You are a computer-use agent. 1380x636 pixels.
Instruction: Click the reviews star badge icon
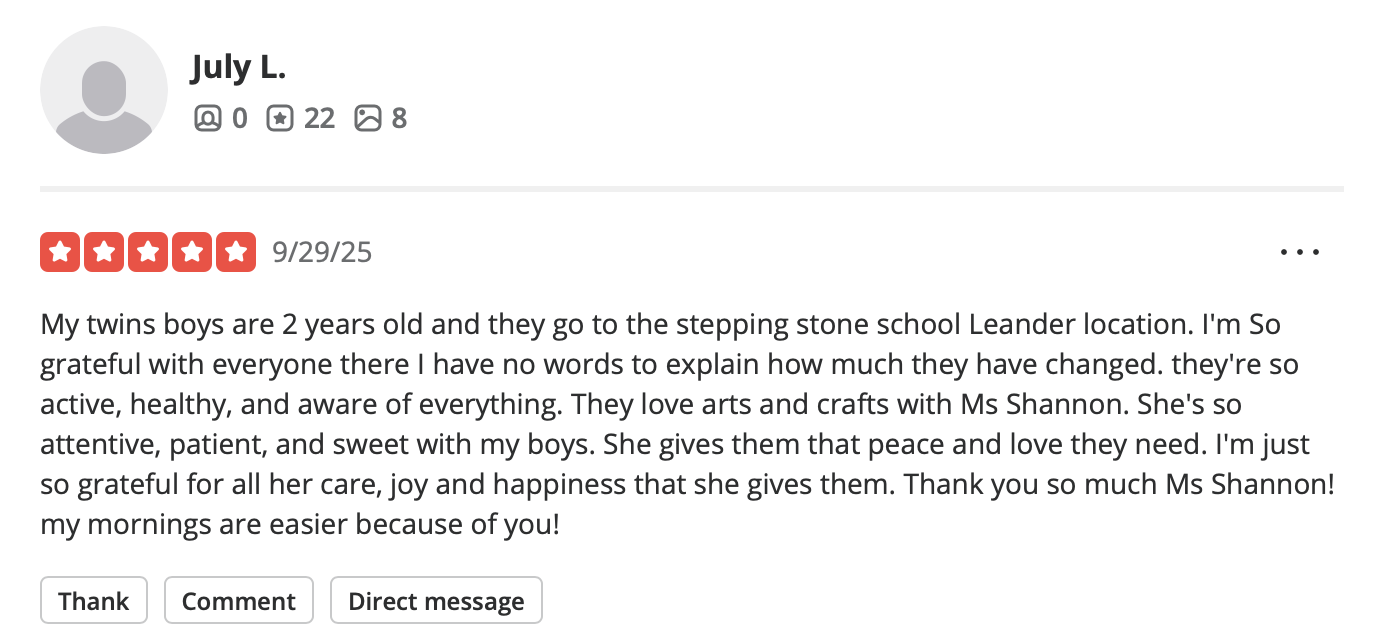click(280, 119)
